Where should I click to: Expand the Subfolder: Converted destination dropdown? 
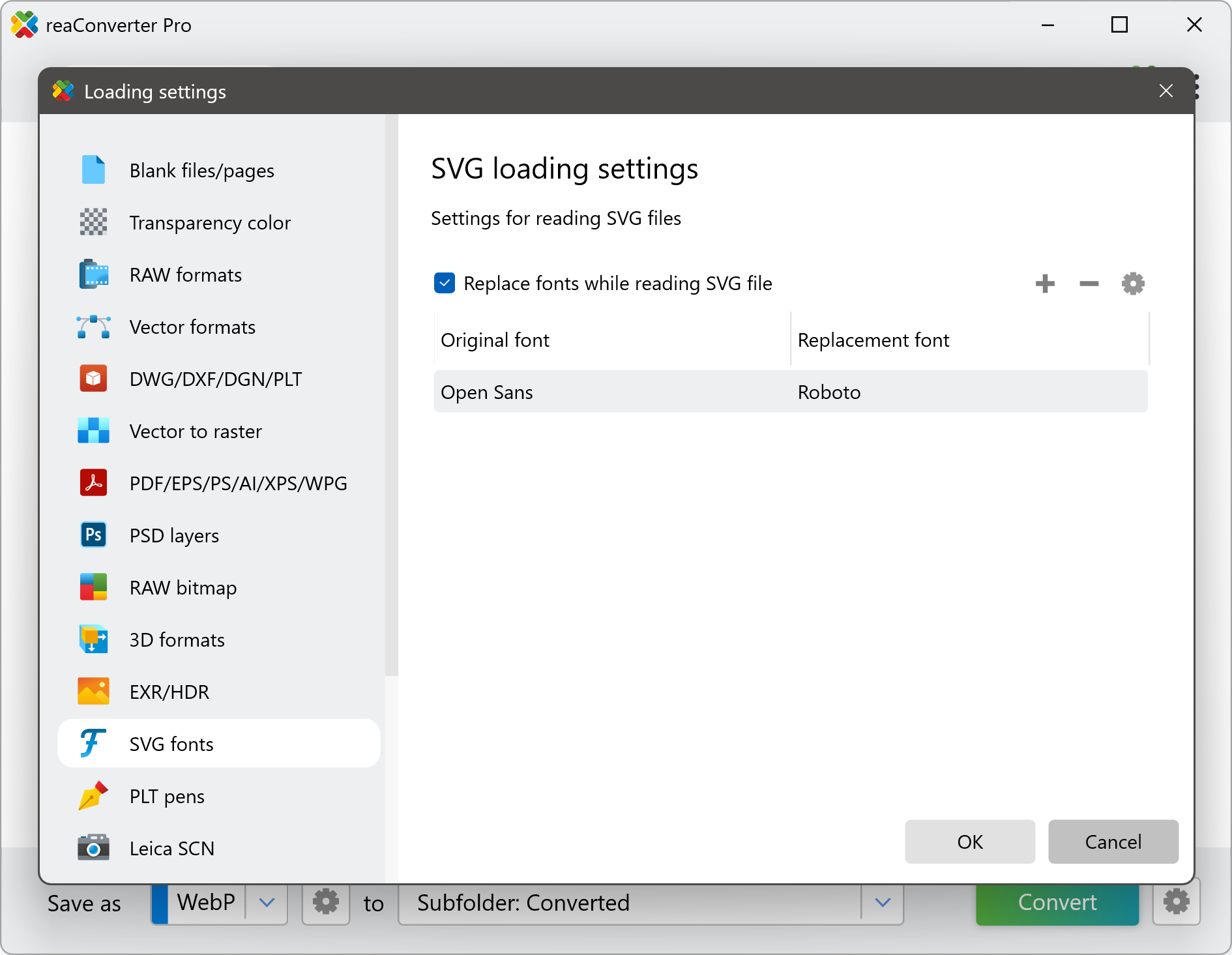pos(883,903)
